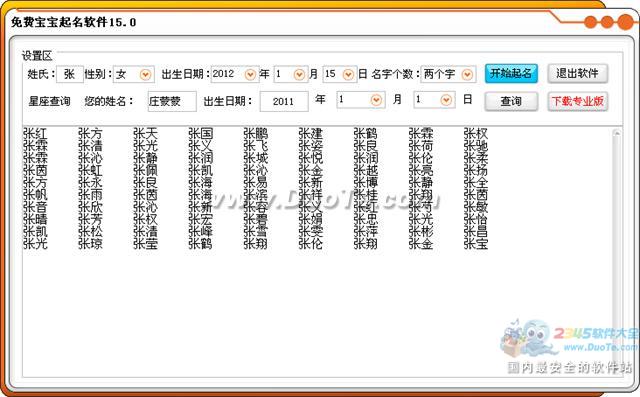Expand the 名字个数 dropdown showing 两个字
Viewport: 640px width, 397px height.
467,75
